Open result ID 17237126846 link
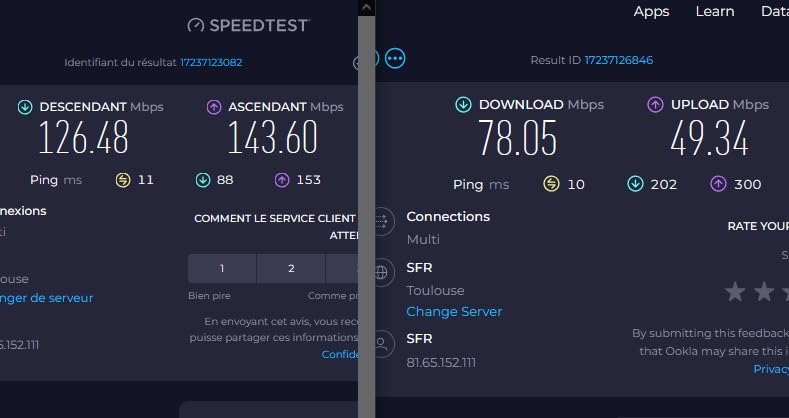This screenshot has width=789, height=418. click(x=618, y=60)
